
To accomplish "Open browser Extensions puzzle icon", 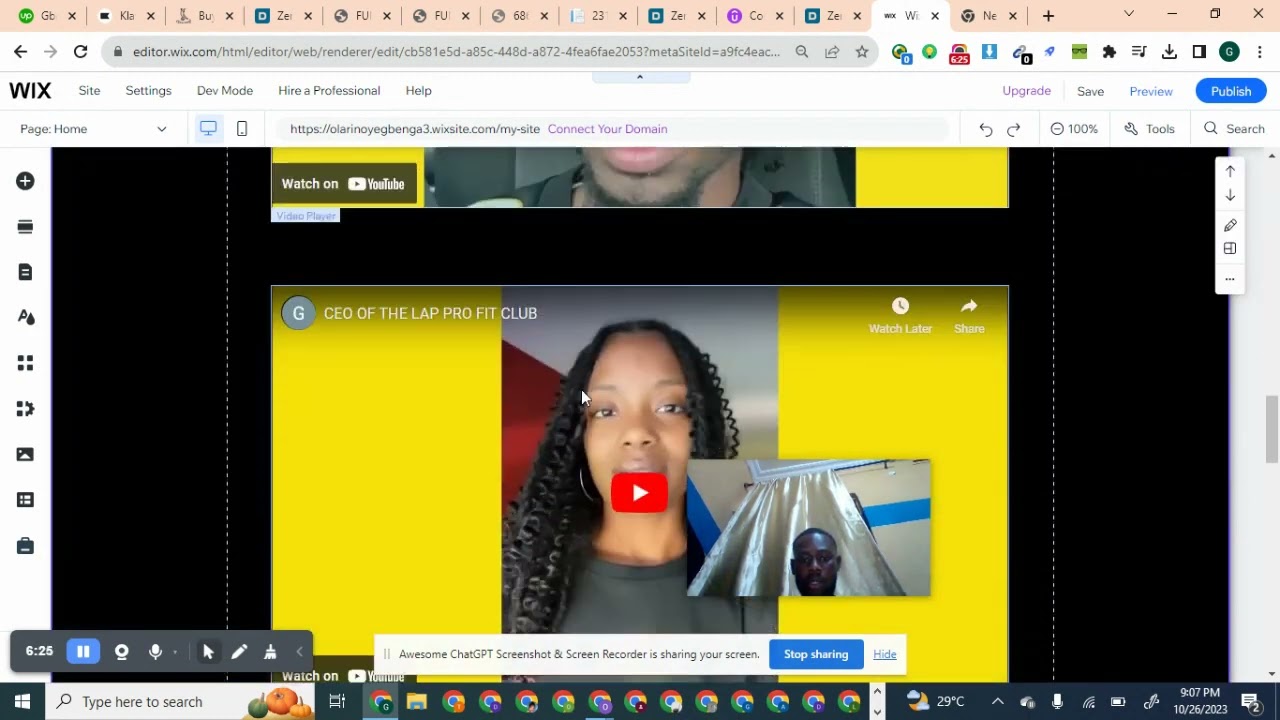I will (x=1109, y=52).
